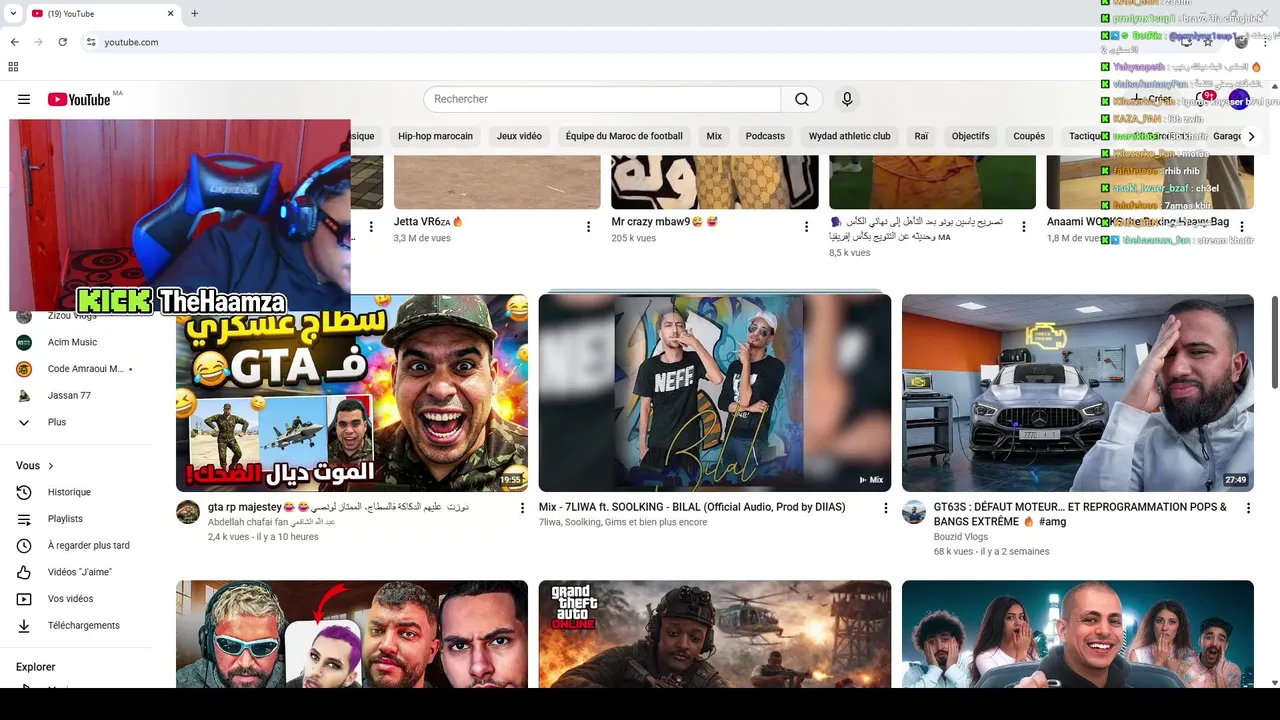Open the YouTube hamburger guide menu
The height and width of the screenshot is (720, 1280).
point(24,99)
